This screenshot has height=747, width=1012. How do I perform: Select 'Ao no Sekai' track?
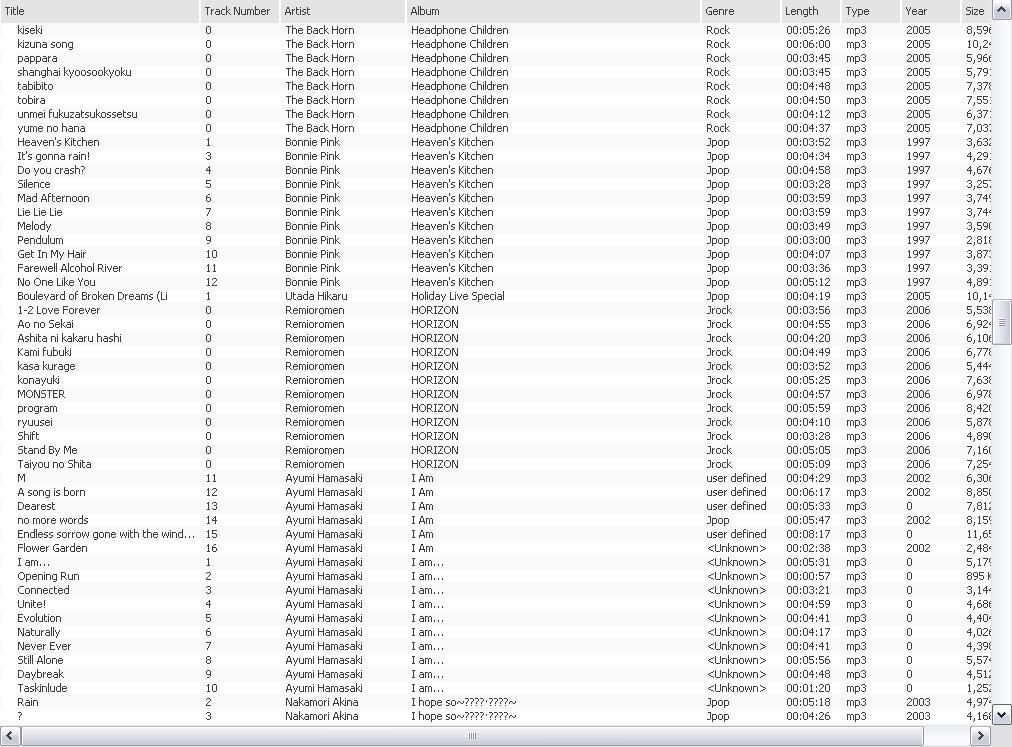[45, 324]
